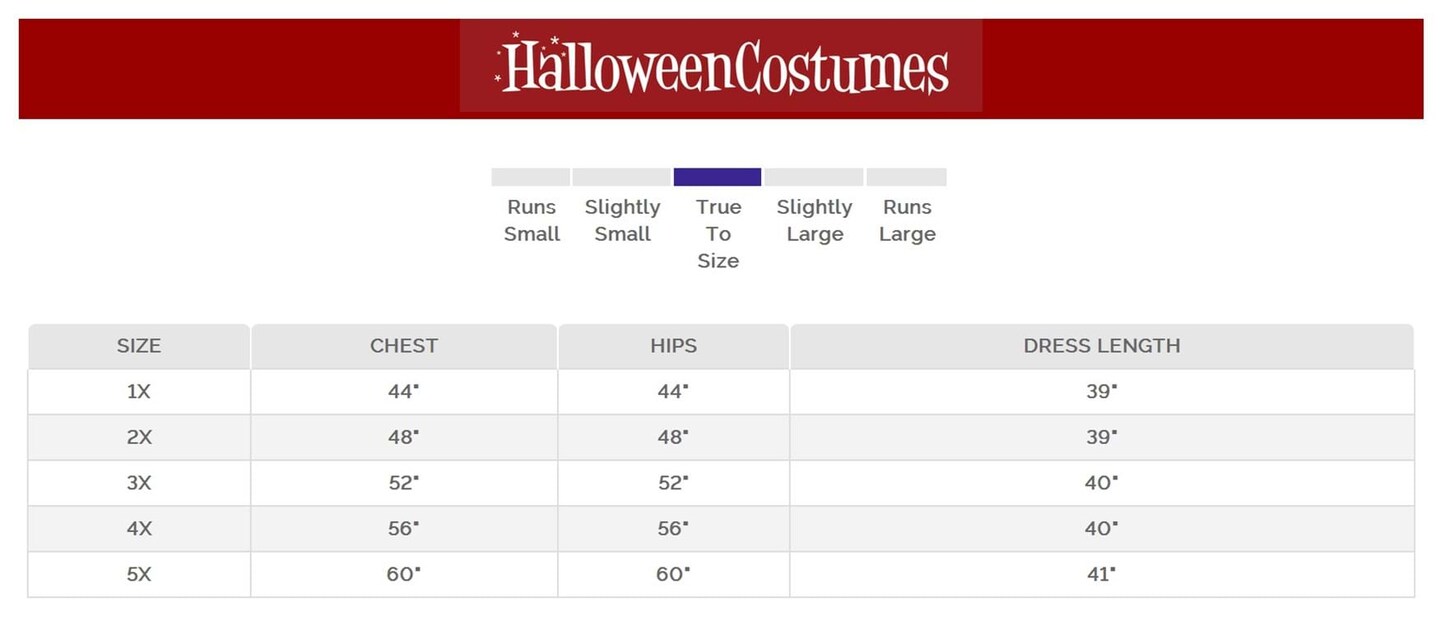This screenshot has height=625, width=1440.
Task: Click the Runs Large fit label
Action: [907, 221]
